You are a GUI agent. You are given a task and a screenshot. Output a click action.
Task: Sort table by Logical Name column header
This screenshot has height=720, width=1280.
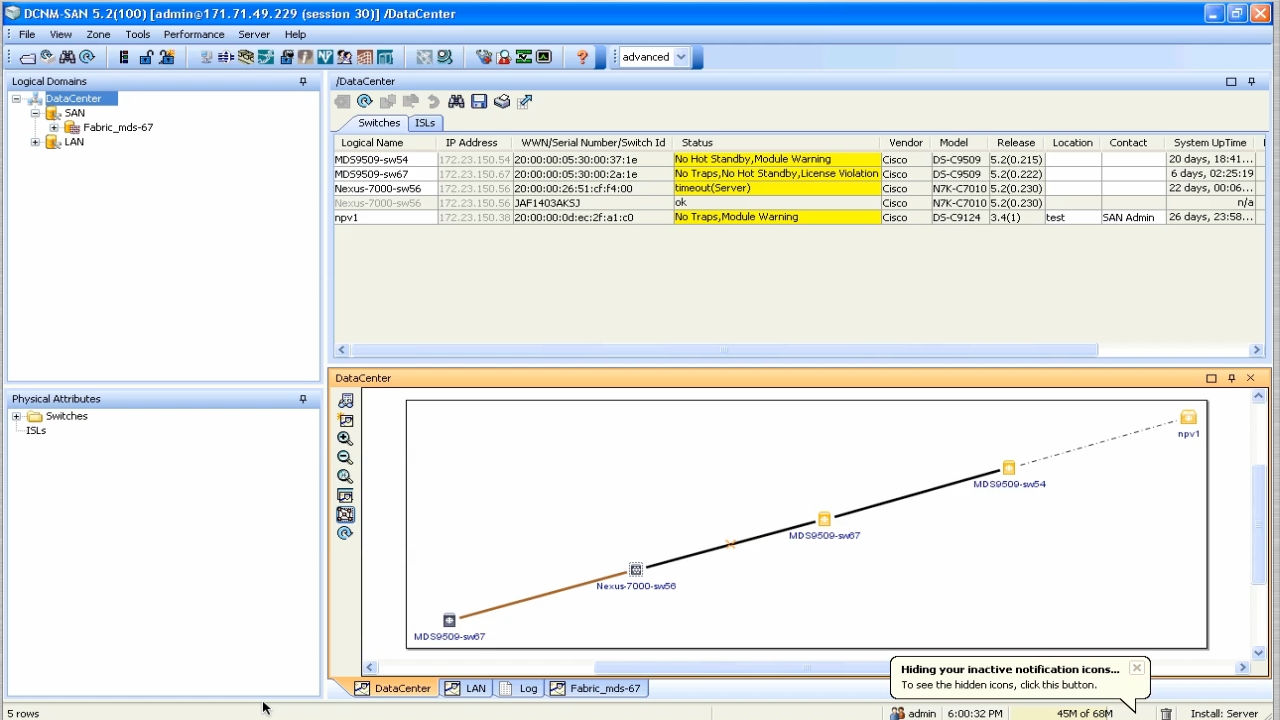[385, 143]
